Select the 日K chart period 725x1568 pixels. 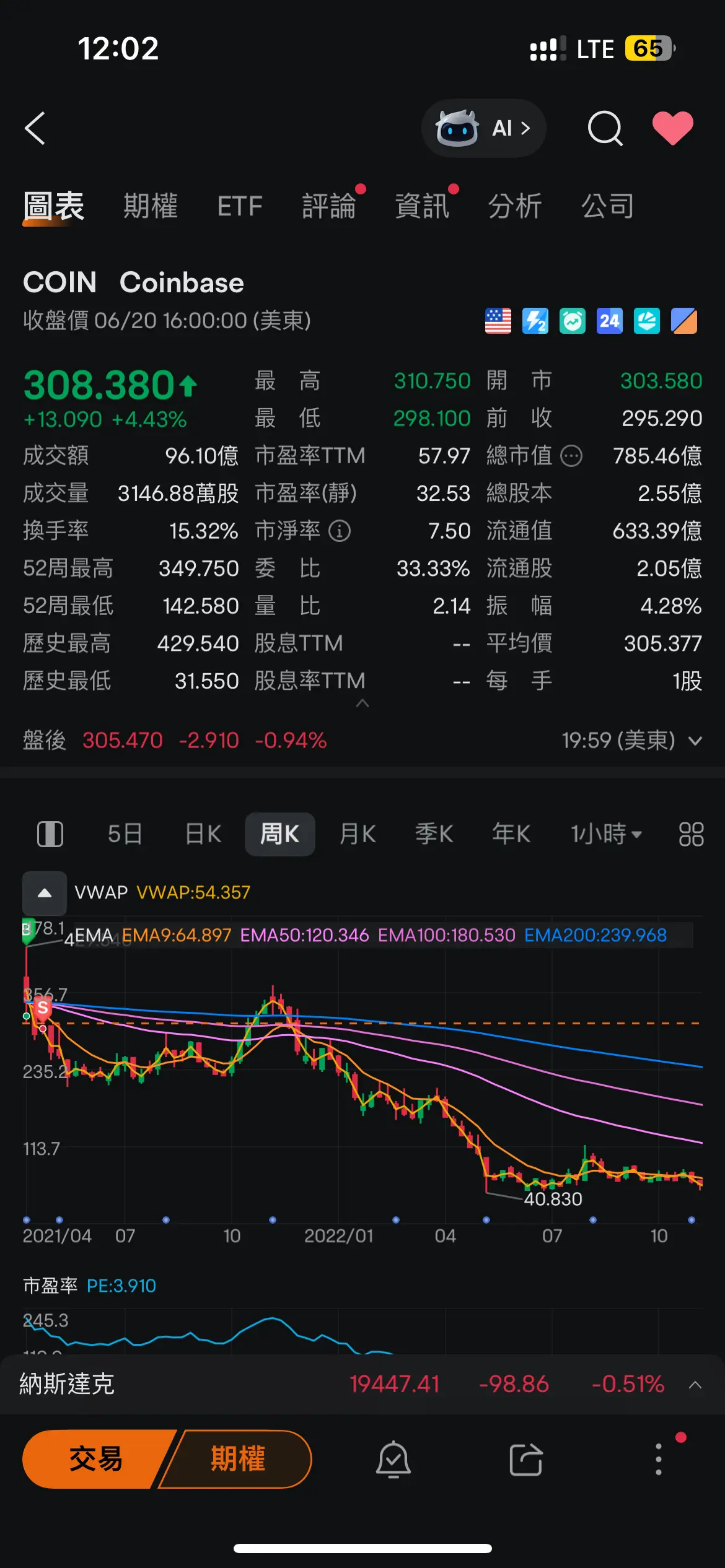pos(203,834)
